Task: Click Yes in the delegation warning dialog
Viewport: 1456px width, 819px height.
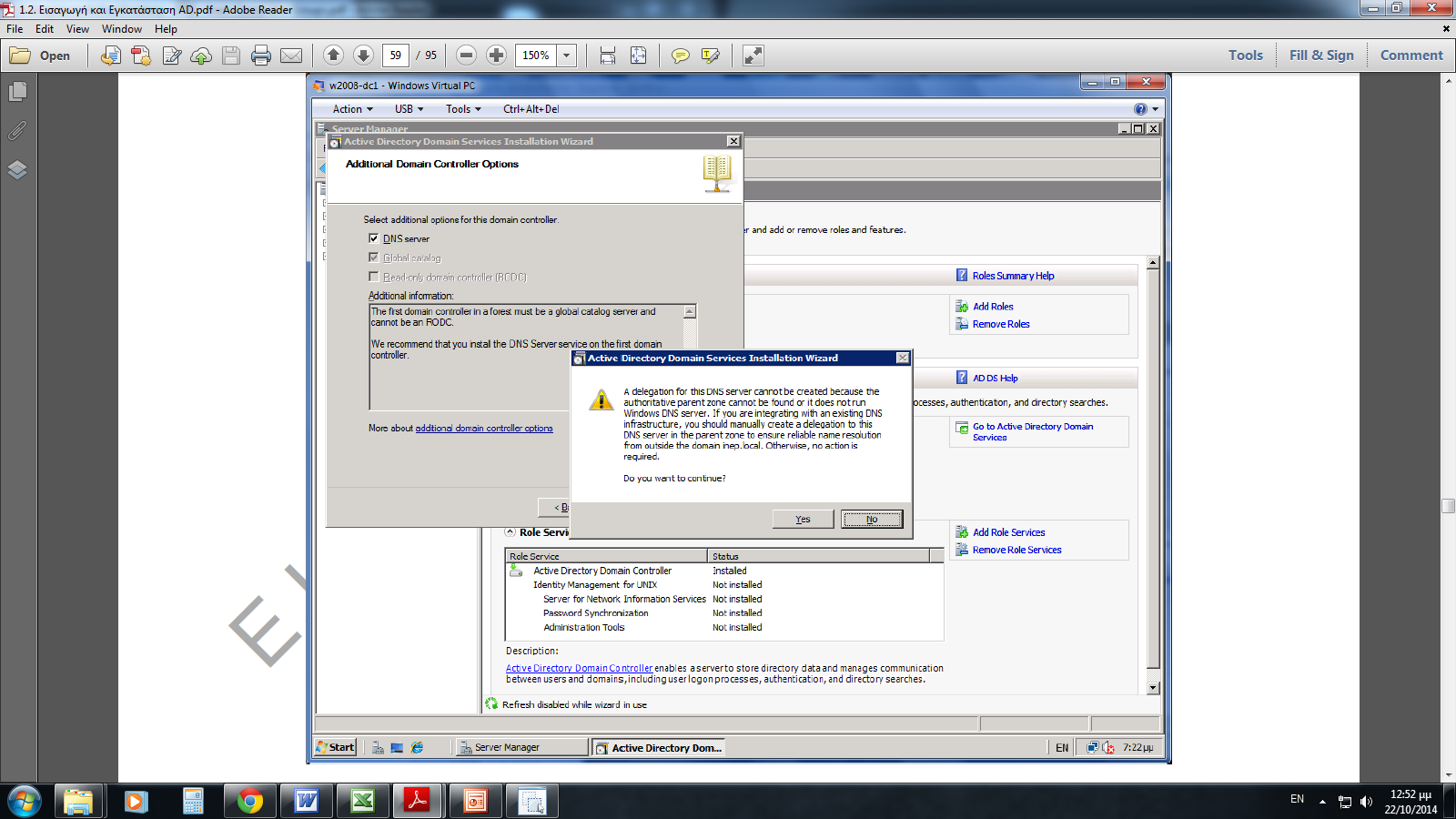Action: tap(803, 519)
